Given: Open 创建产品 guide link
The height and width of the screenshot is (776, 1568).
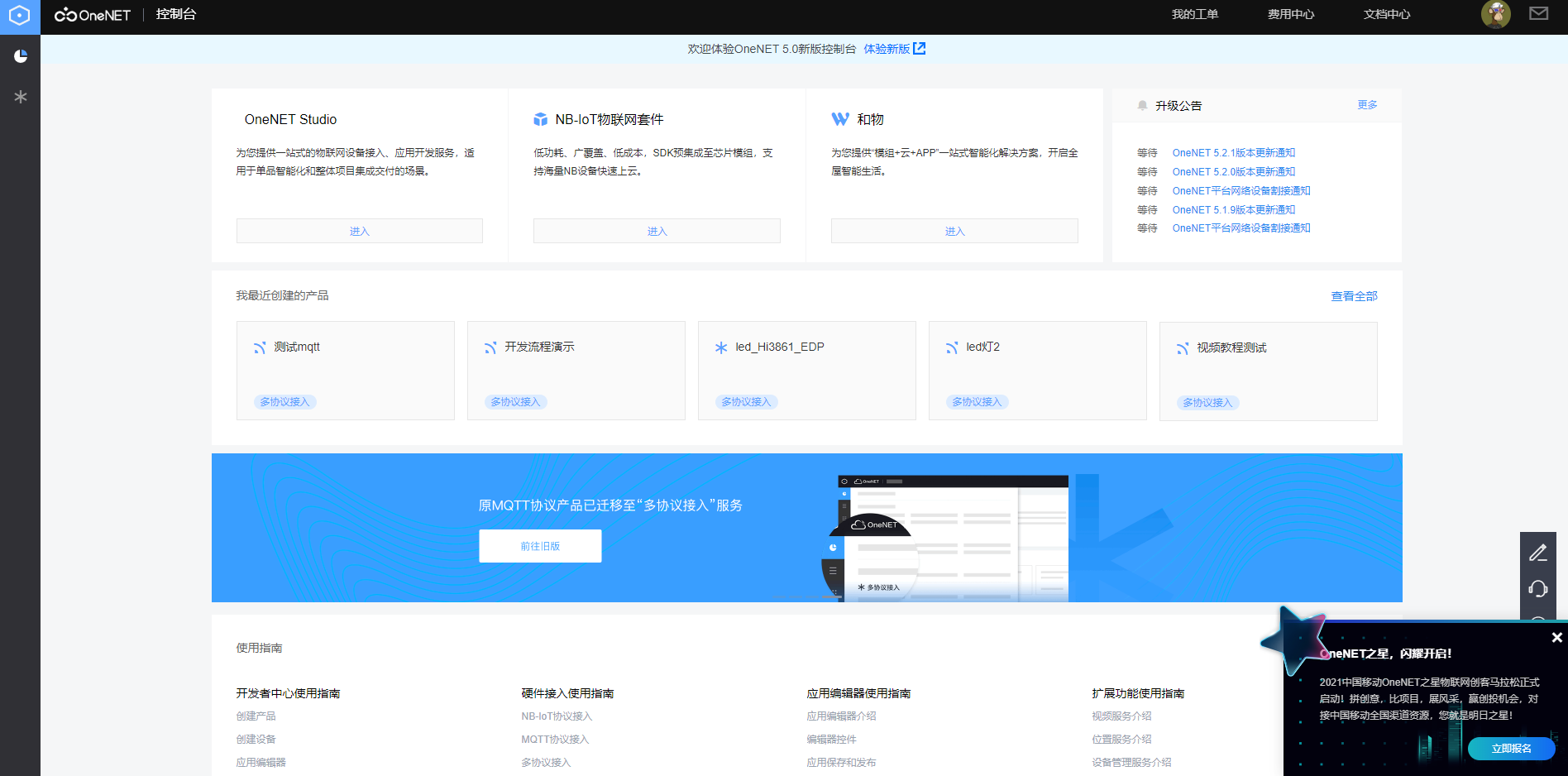Looking at the screenshot, I should coord(256,716).
